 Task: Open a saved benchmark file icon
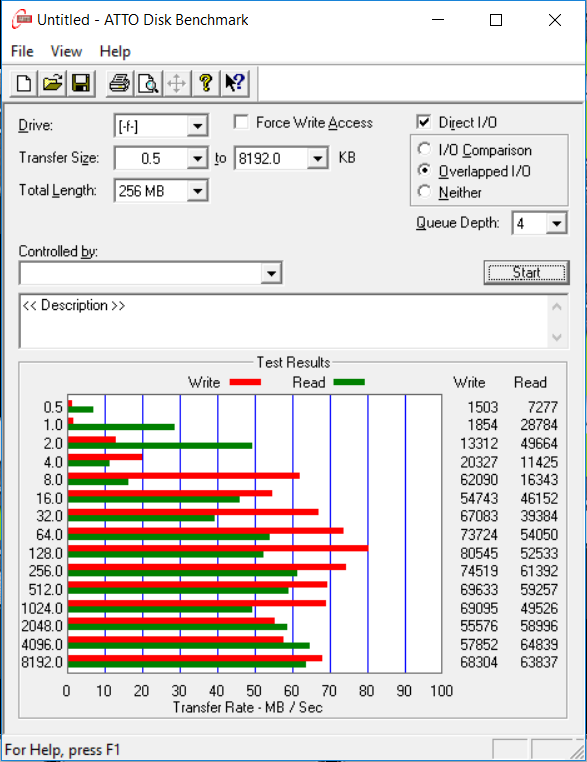point(52,84)
